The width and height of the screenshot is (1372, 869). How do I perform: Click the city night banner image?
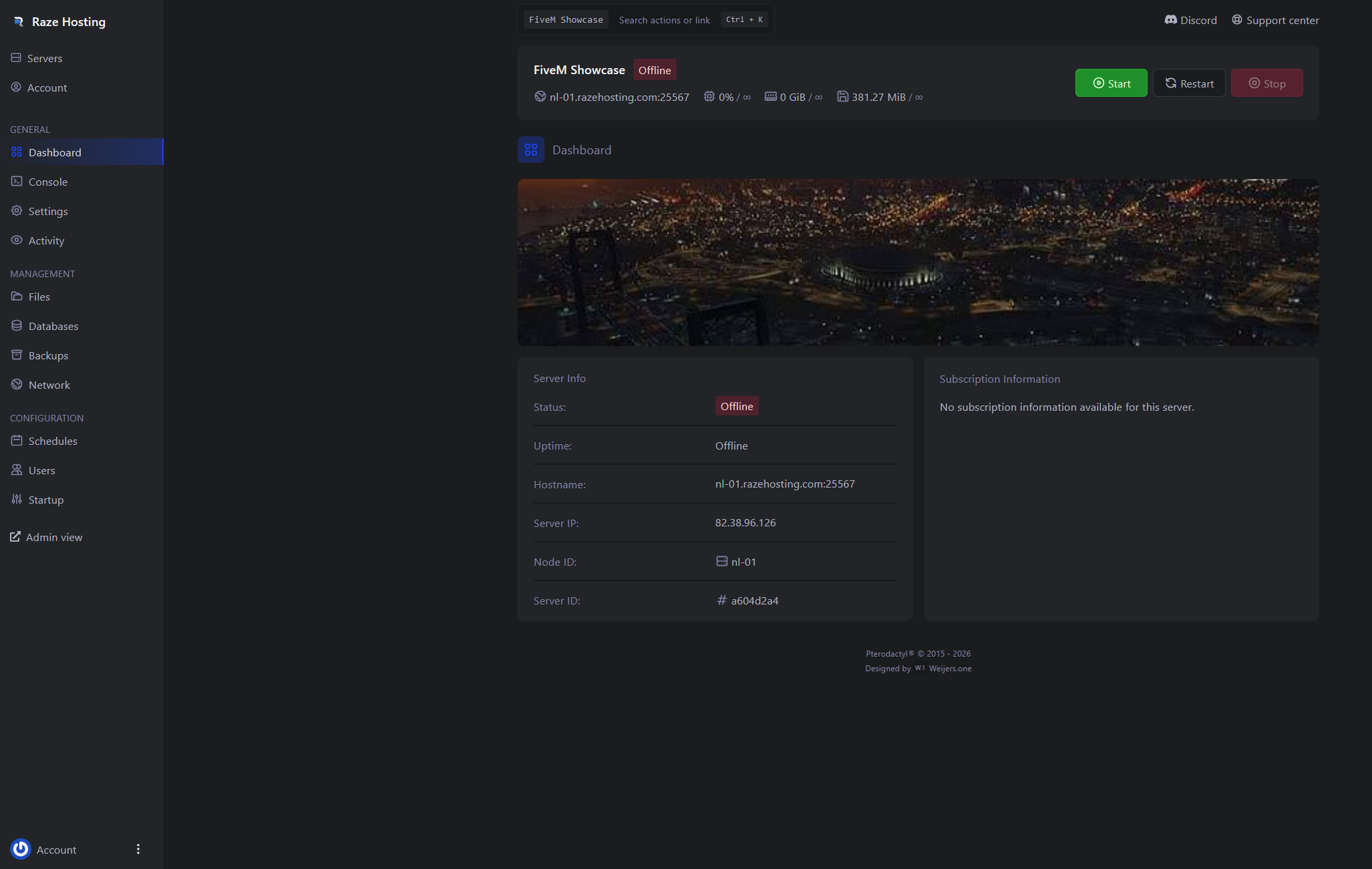coord(918,262)
